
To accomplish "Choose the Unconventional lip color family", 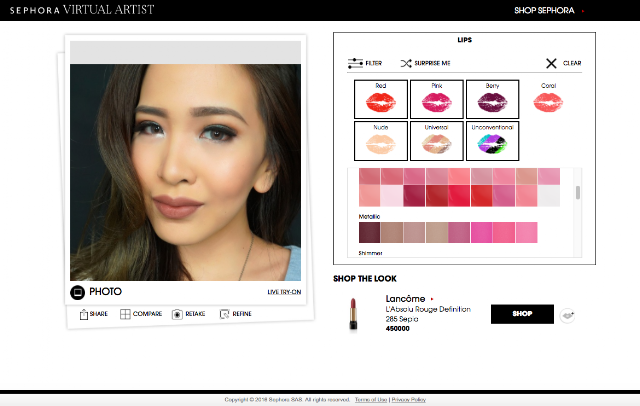I will pyautogui.click(x=493, y=141).
